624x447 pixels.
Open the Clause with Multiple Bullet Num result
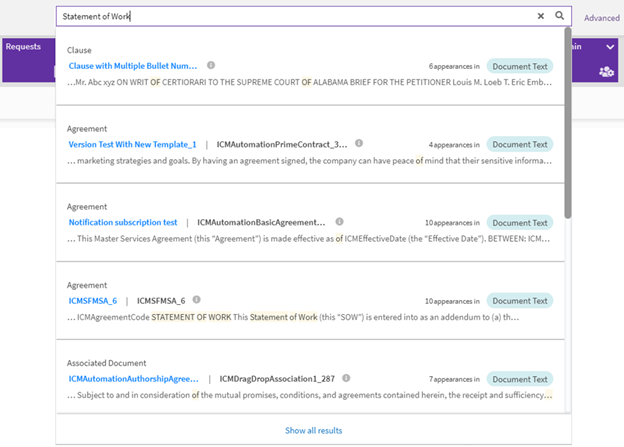click(x=133, y=65)
